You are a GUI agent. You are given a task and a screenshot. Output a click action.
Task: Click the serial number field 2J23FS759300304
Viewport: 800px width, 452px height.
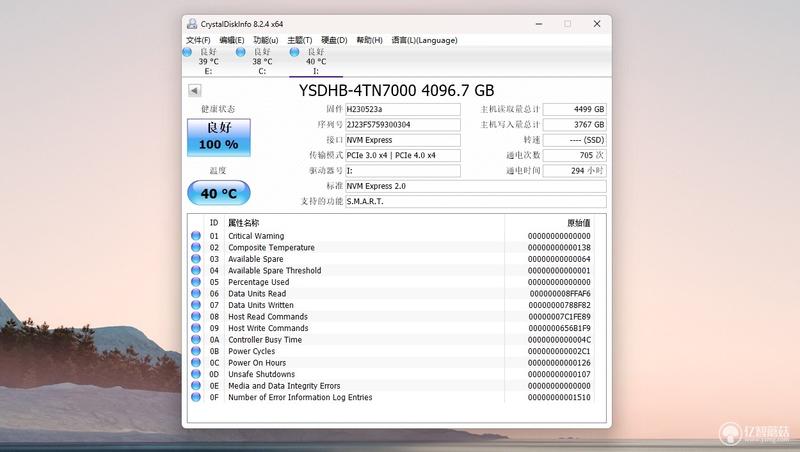coord(403,124)
